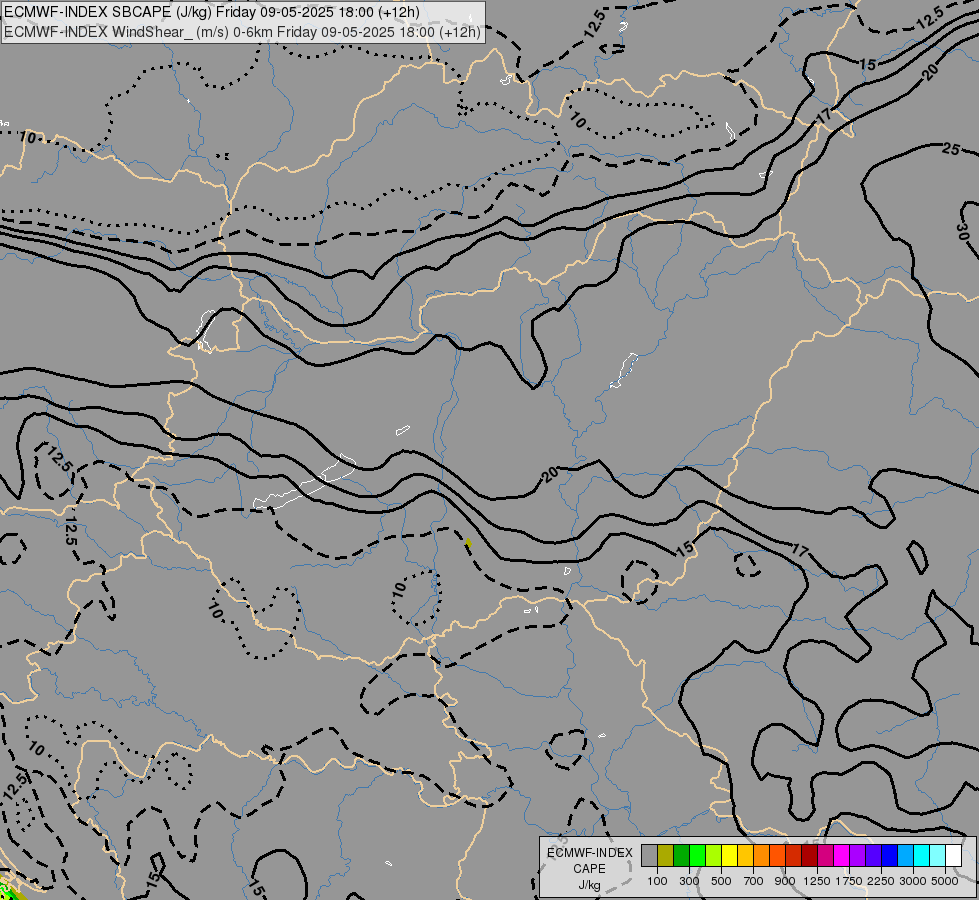
Task: Click the 'ECMWF-INDEX CAPE J/kg' legend title
Action: coord(590,869)
